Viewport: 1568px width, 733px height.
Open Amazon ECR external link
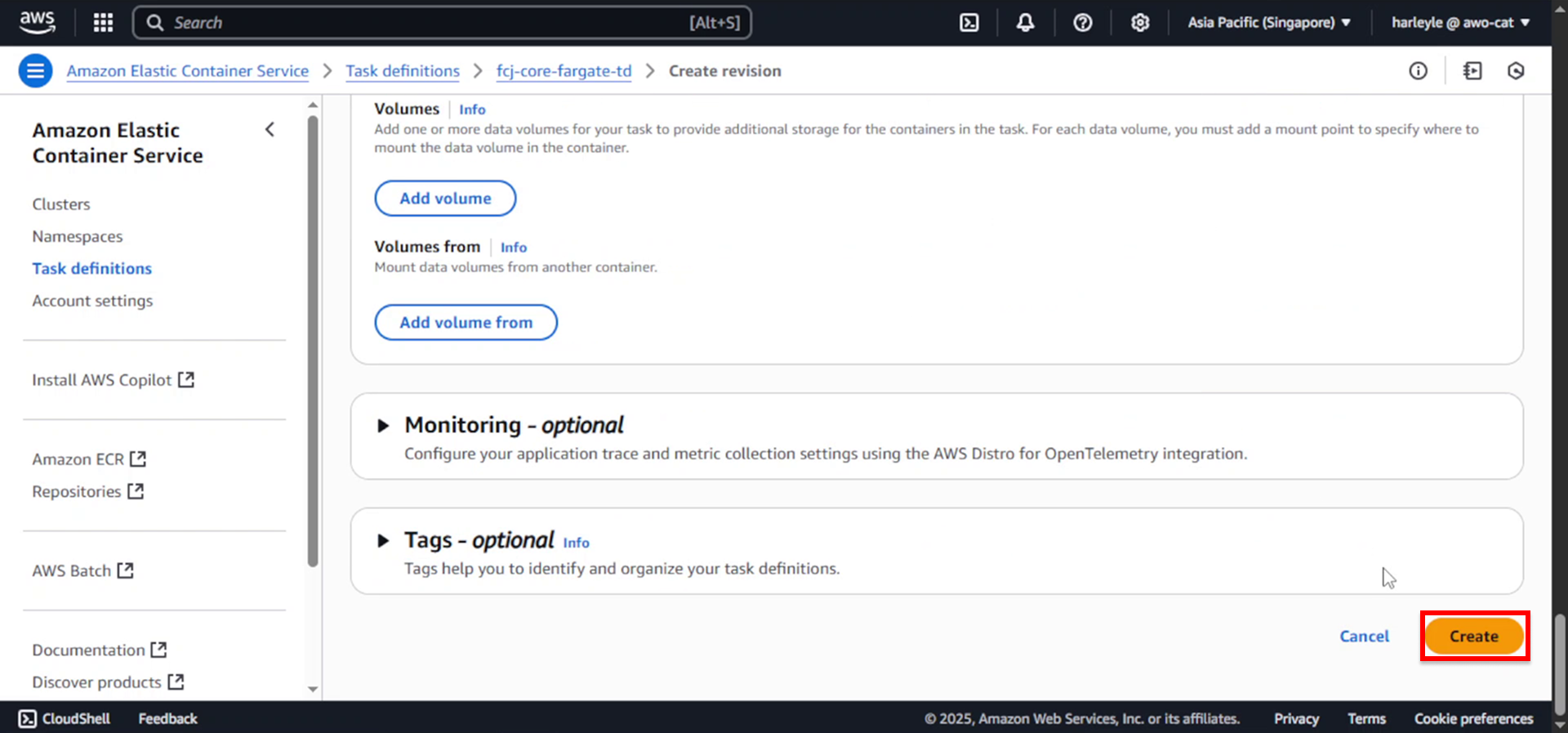[x=89, y=459]
